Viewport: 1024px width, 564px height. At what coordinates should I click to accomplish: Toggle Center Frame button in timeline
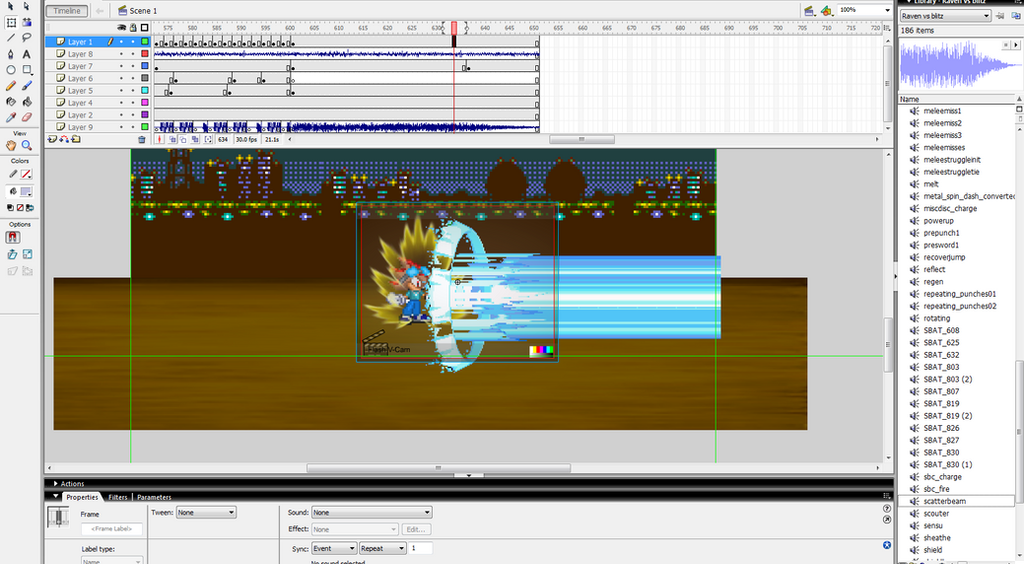(x=159, y=139)
